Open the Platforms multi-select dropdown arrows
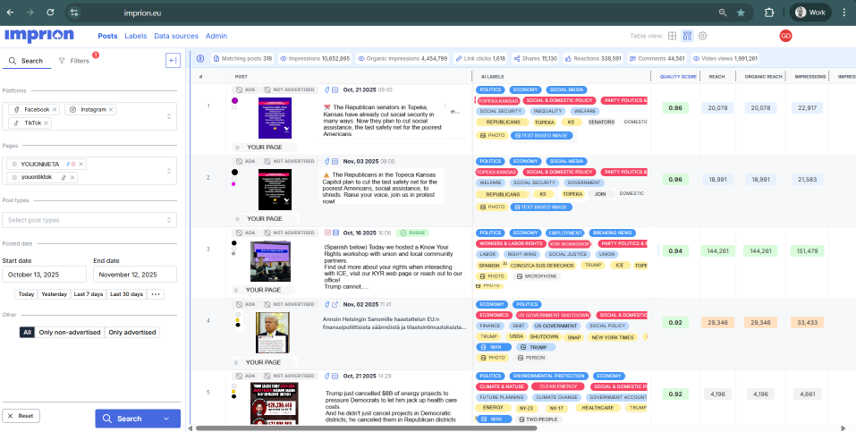 tap(169, 116)
